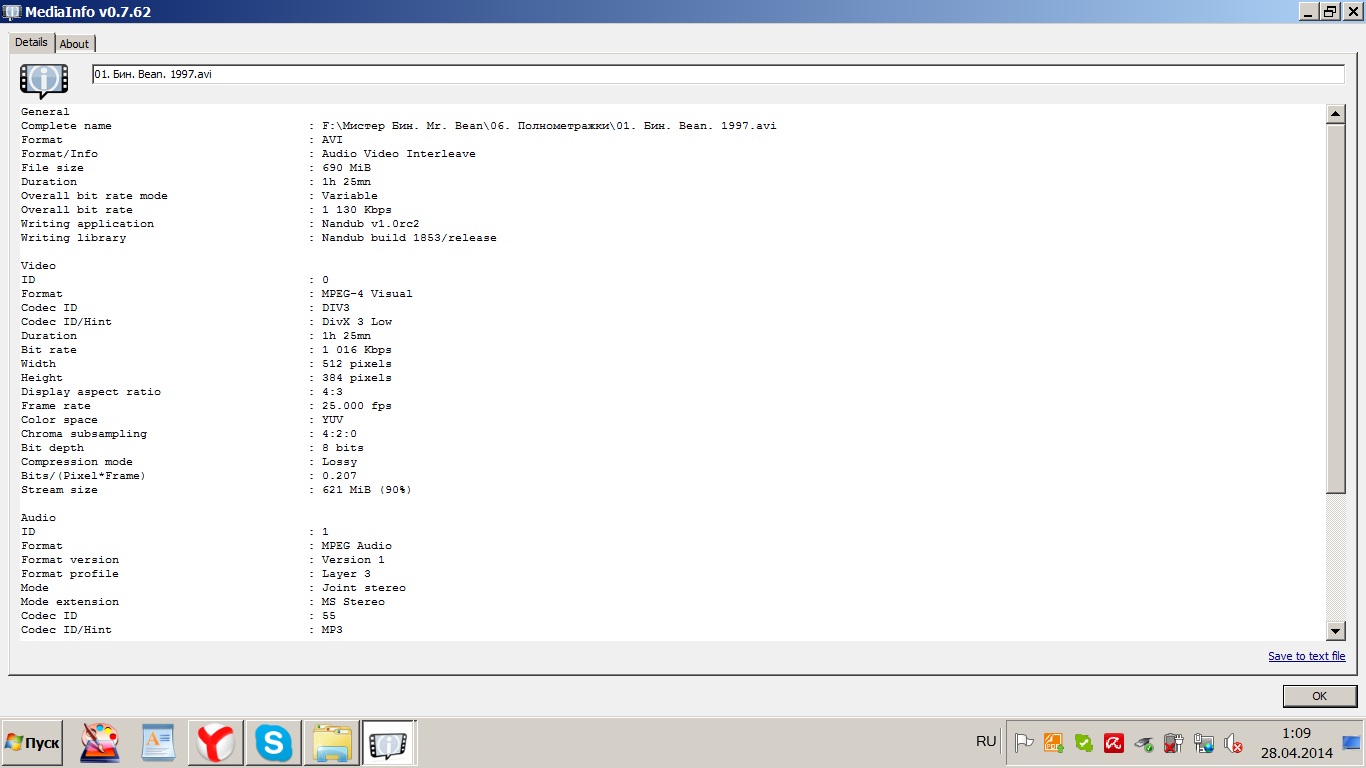Click the orange PDF tray icon
The width and height of the screenshot is (1366, 768).
pos(1054,743)
